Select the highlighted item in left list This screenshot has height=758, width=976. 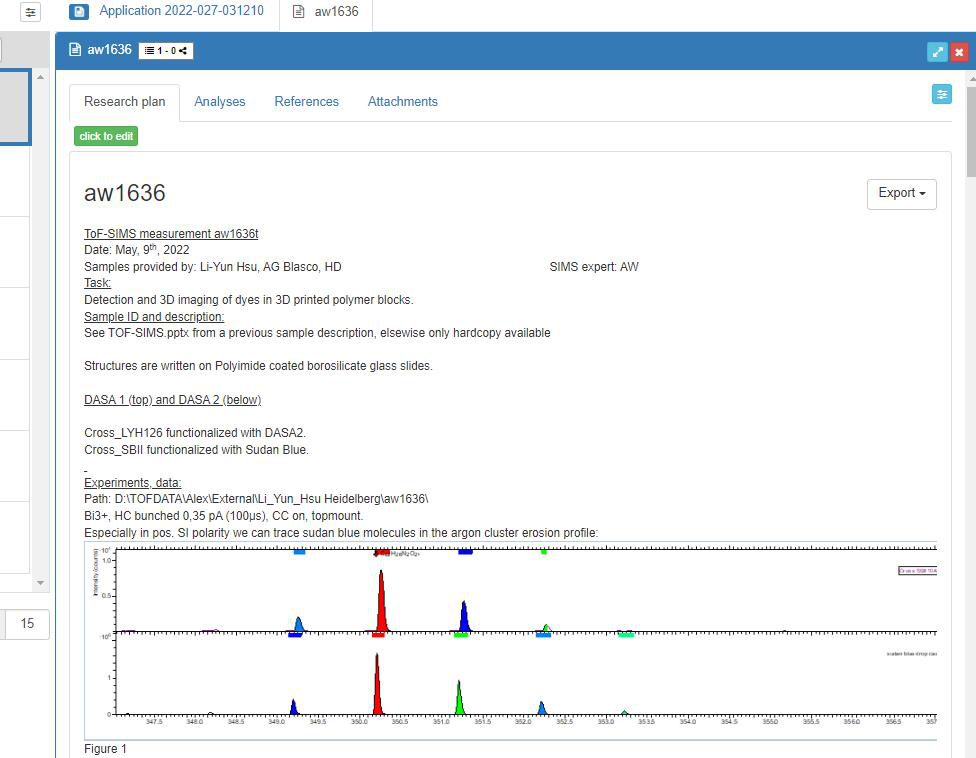click(x=15, y=107)
